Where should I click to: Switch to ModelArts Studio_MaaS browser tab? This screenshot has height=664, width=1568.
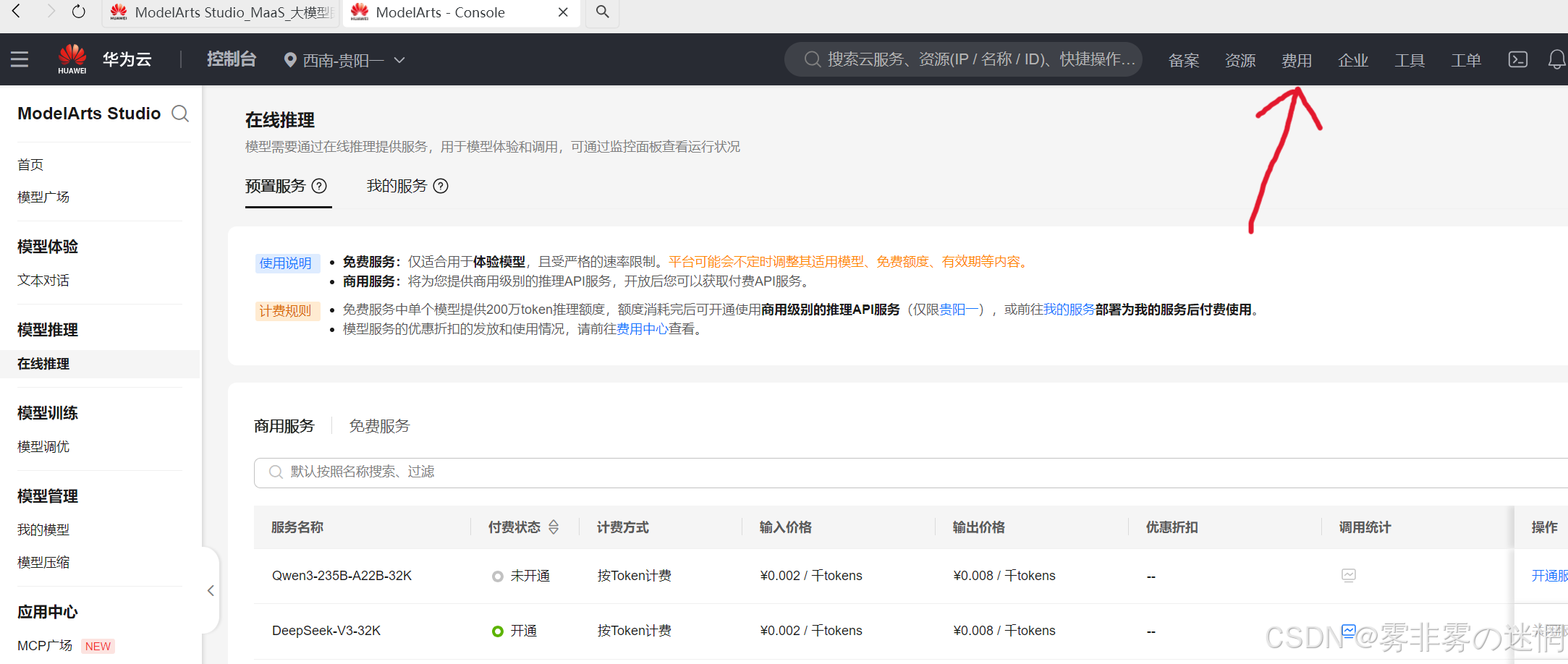point(220,12)
